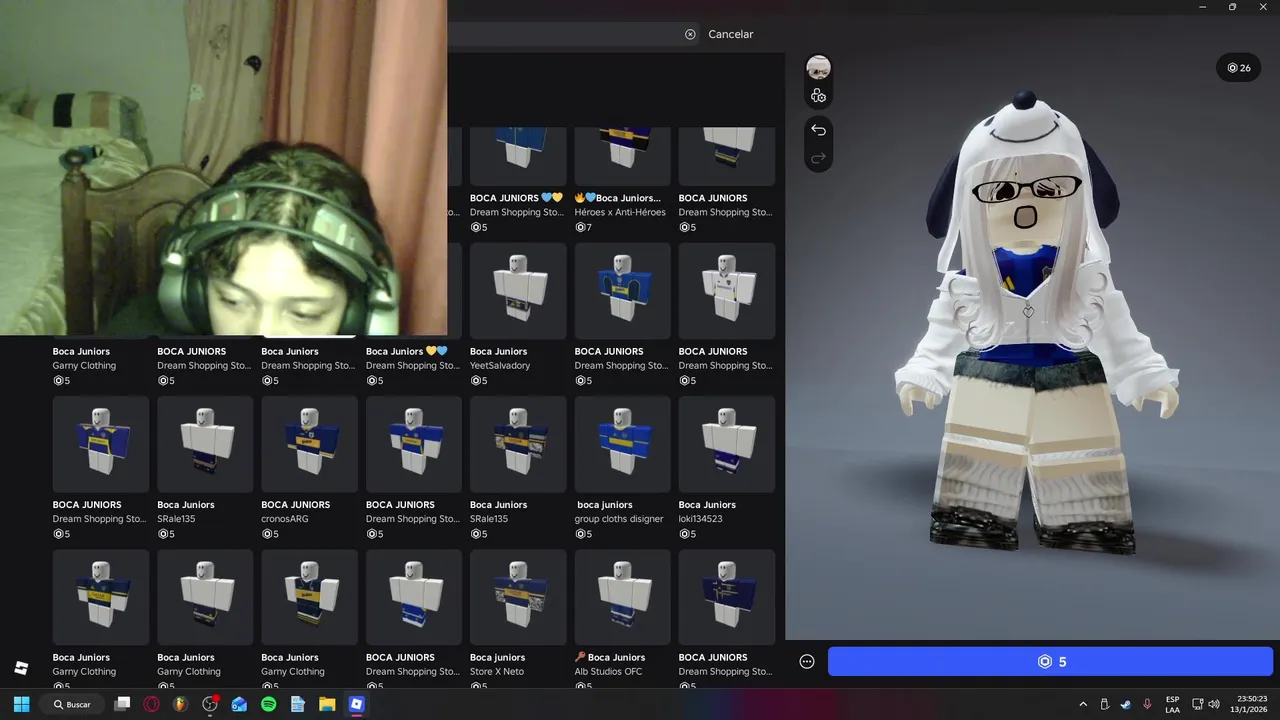Open the Steam tray icon
This screenshot has height=720, width=1280.
tap(1125, 704)
